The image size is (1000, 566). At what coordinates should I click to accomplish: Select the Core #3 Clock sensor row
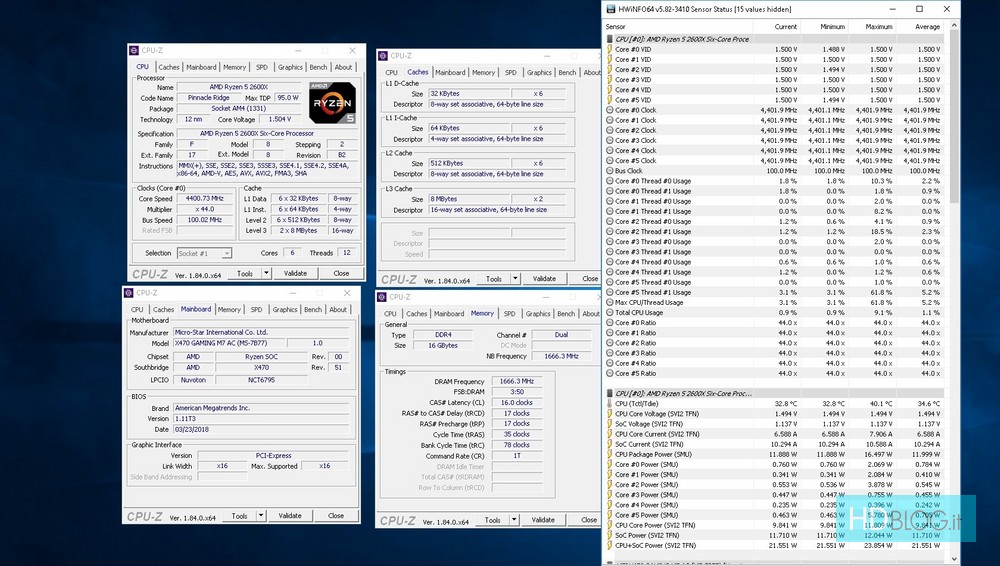[635, 141]
